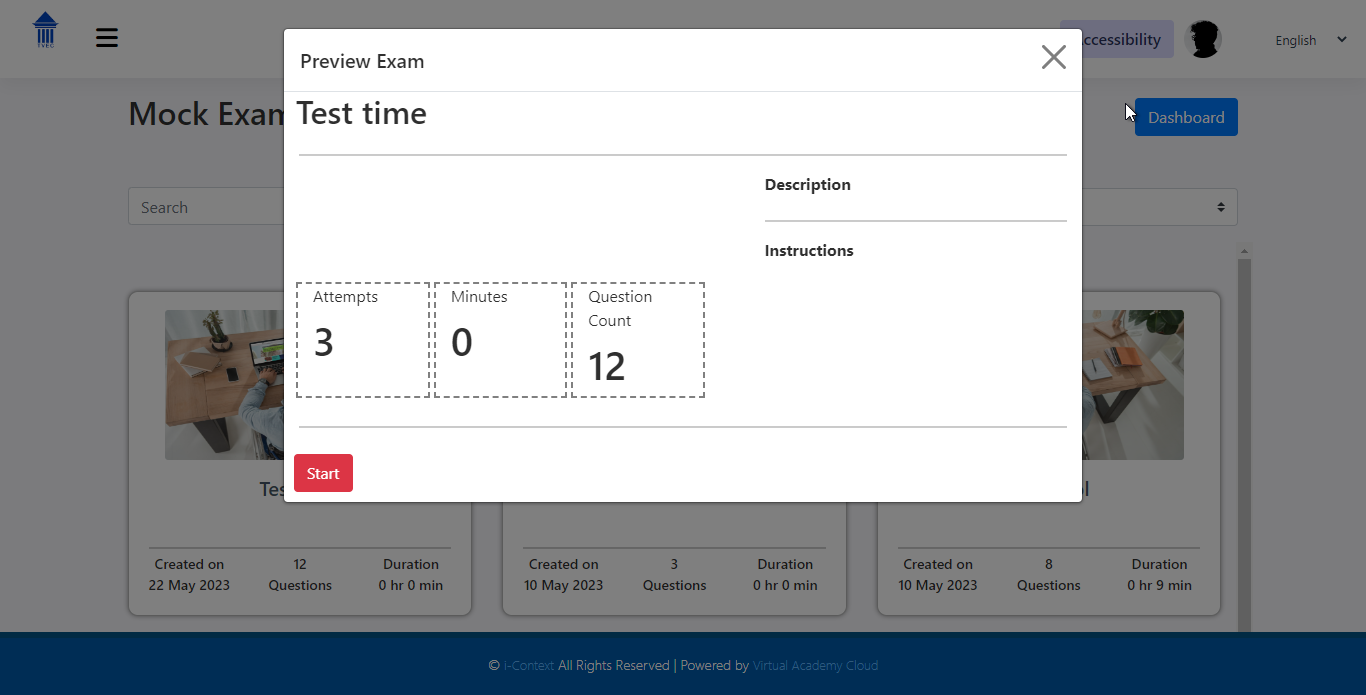Open the Accessibility options
Viewport: 1366px width, 695px height.
coord(1120,40)
